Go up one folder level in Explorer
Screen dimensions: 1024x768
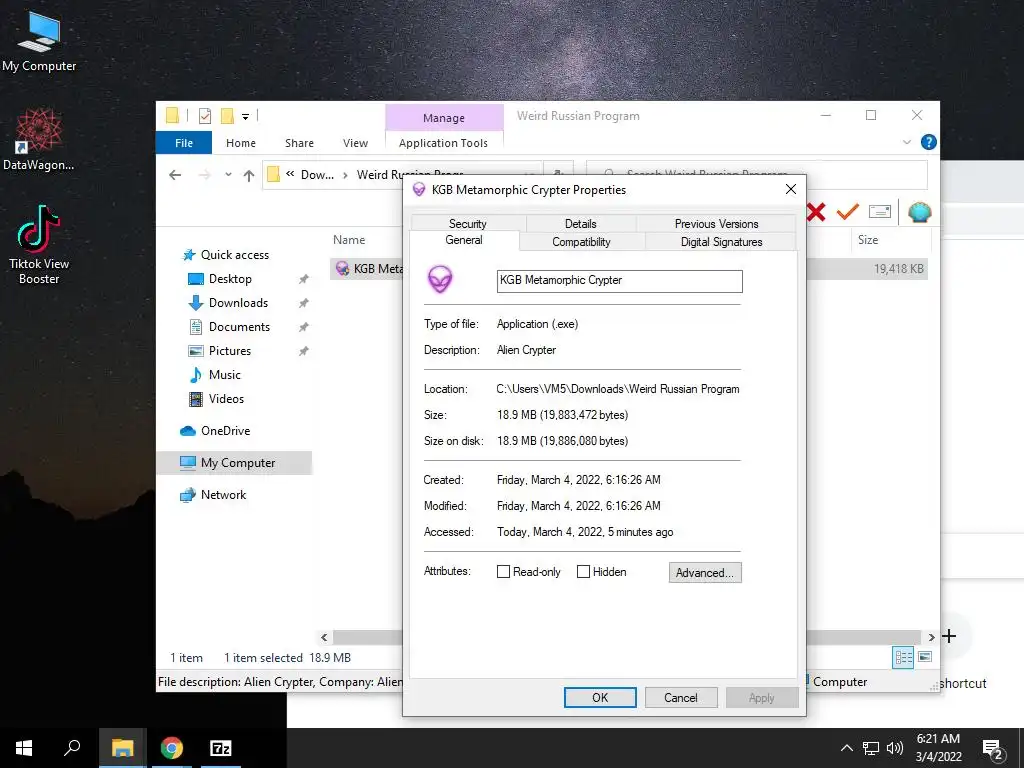point(248,175)
